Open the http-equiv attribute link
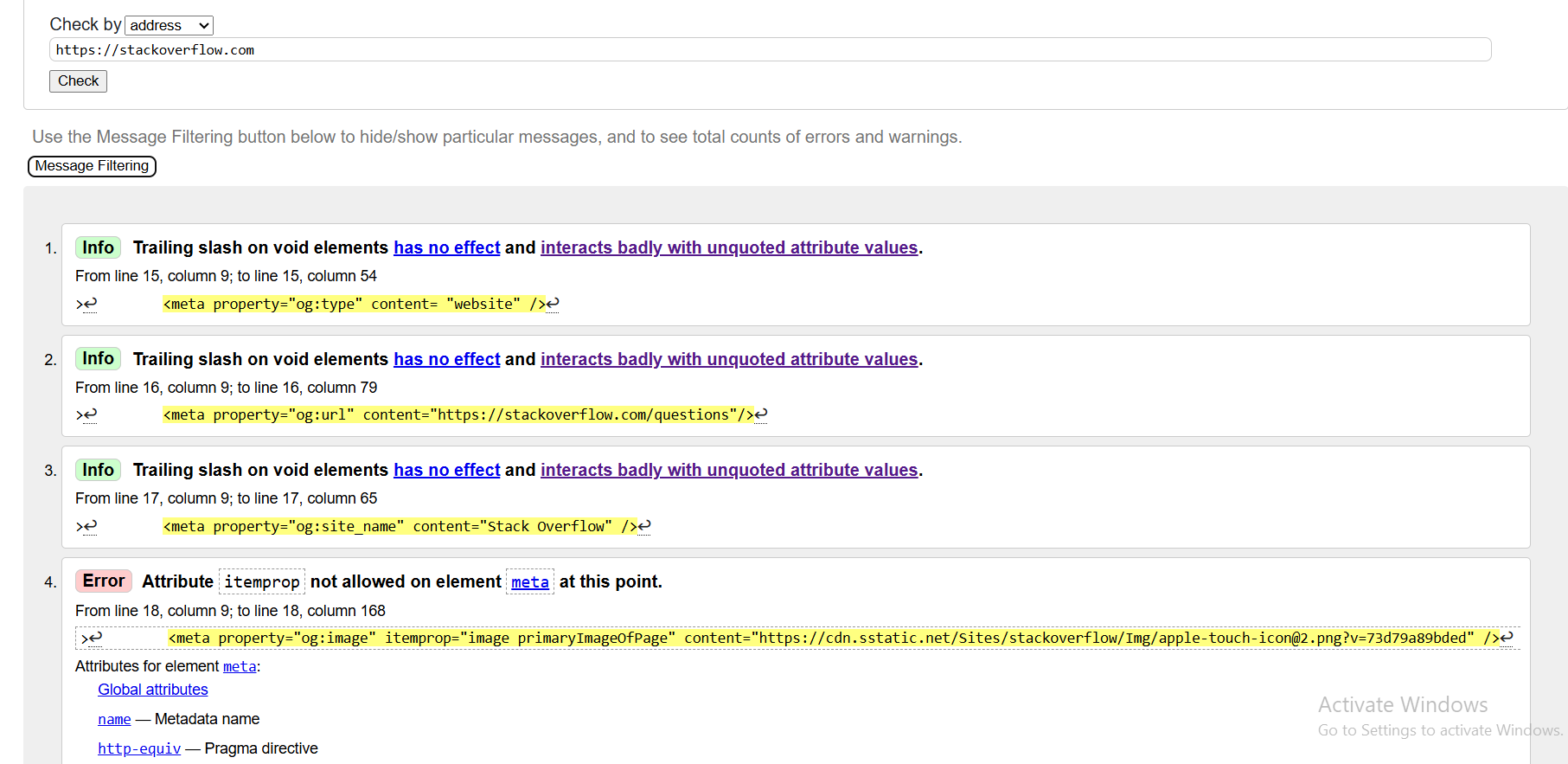Image resolution: width=1568 pixels, height=764 pixels. pos(139,748)
